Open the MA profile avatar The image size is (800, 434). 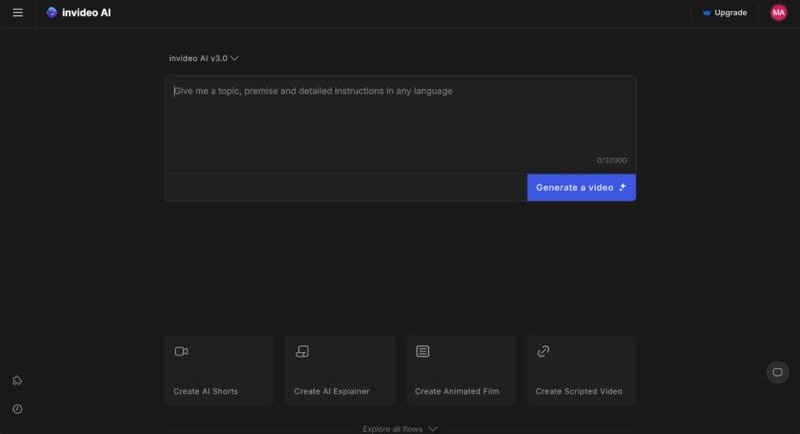click(779, 12)
